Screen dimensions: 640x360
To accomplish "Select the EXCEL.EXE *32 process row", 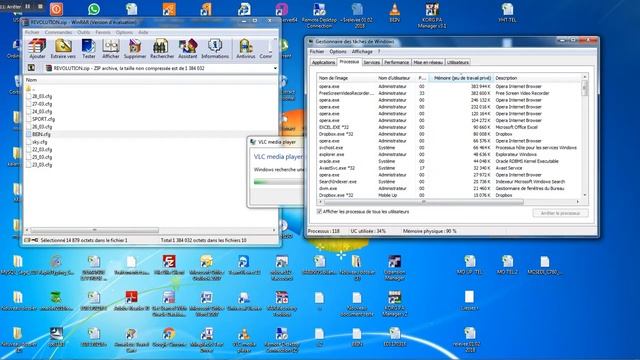I will (449, 127).
